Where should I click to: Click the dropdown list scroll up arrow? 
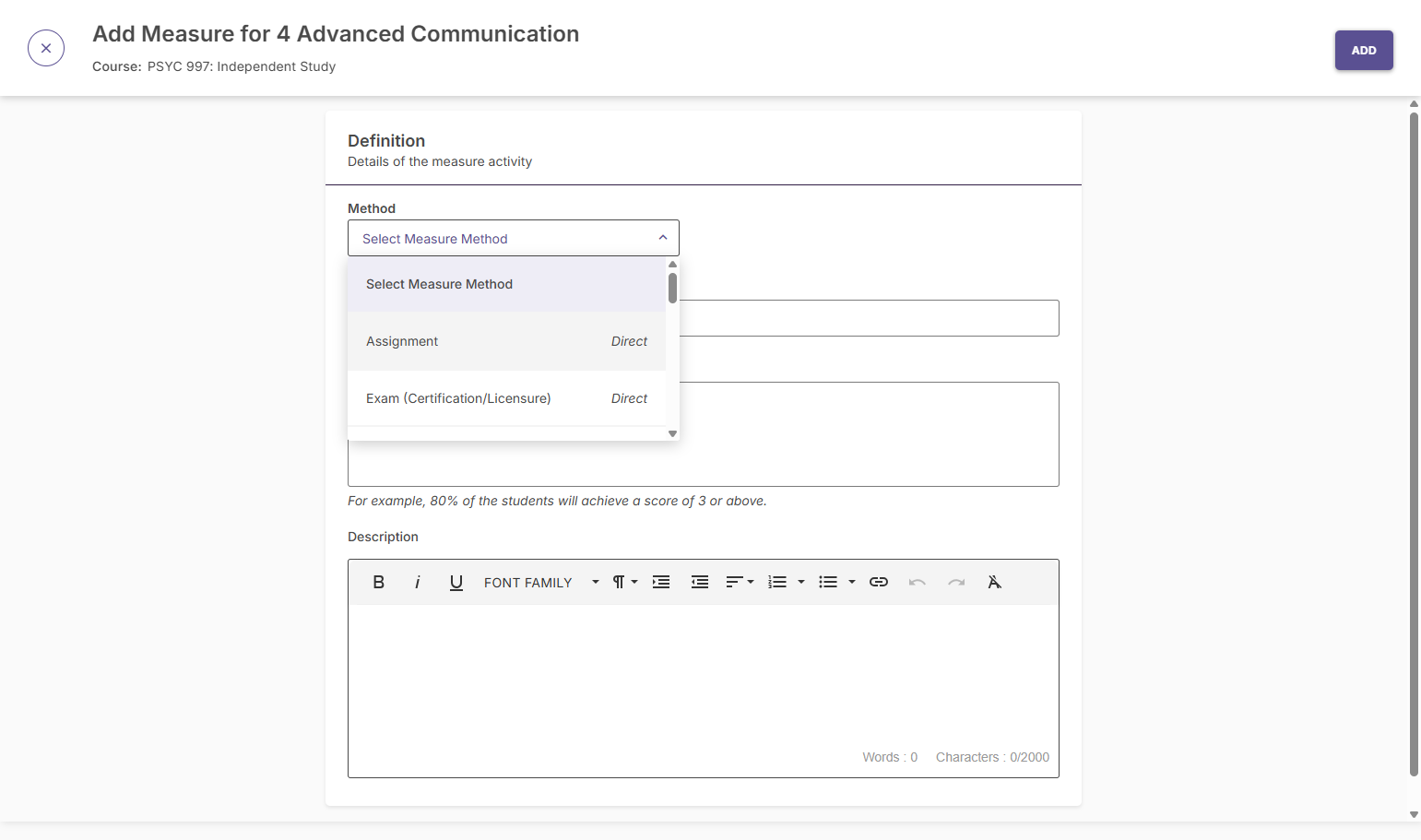672,265
